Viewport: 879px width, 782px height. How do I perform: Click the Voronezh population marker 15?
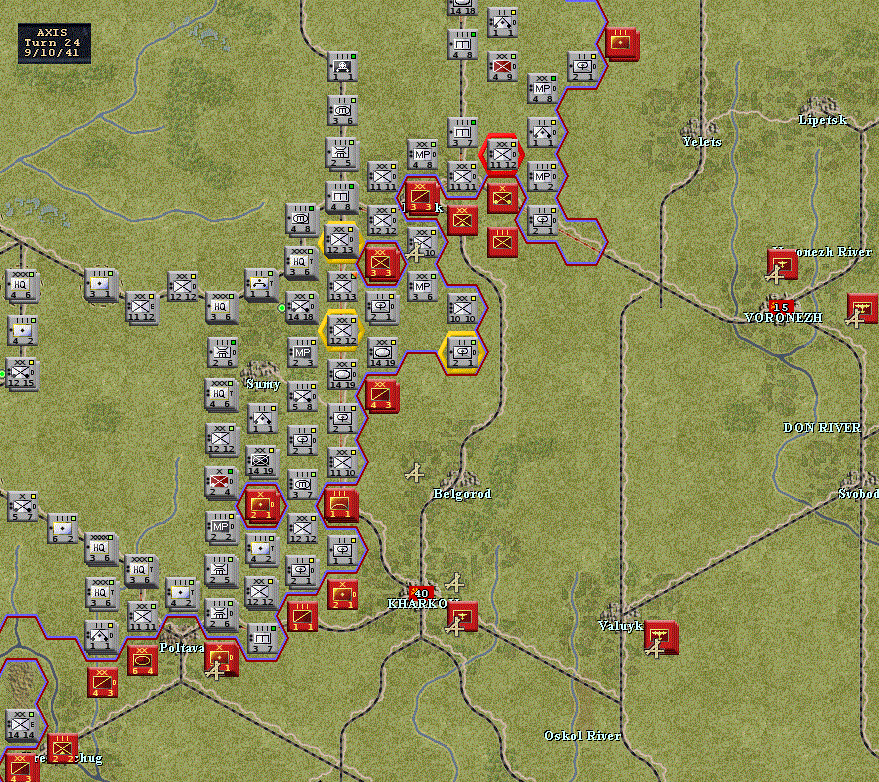pos(781,307)
